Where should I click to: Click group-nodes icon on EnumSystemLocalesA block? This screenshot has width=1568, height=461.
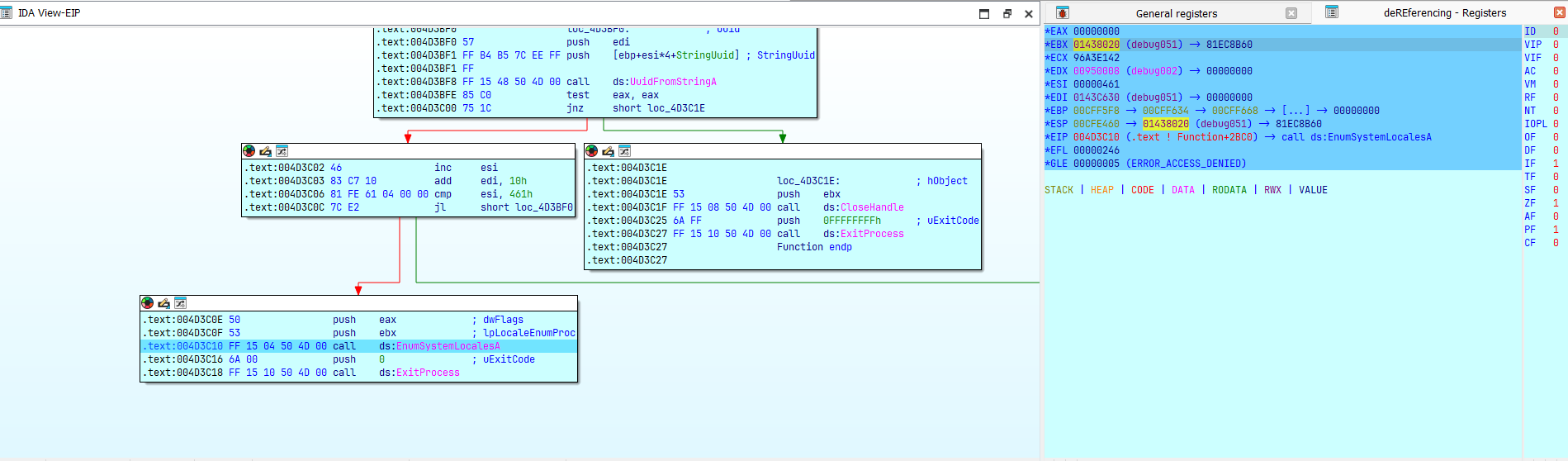point(180,303)
